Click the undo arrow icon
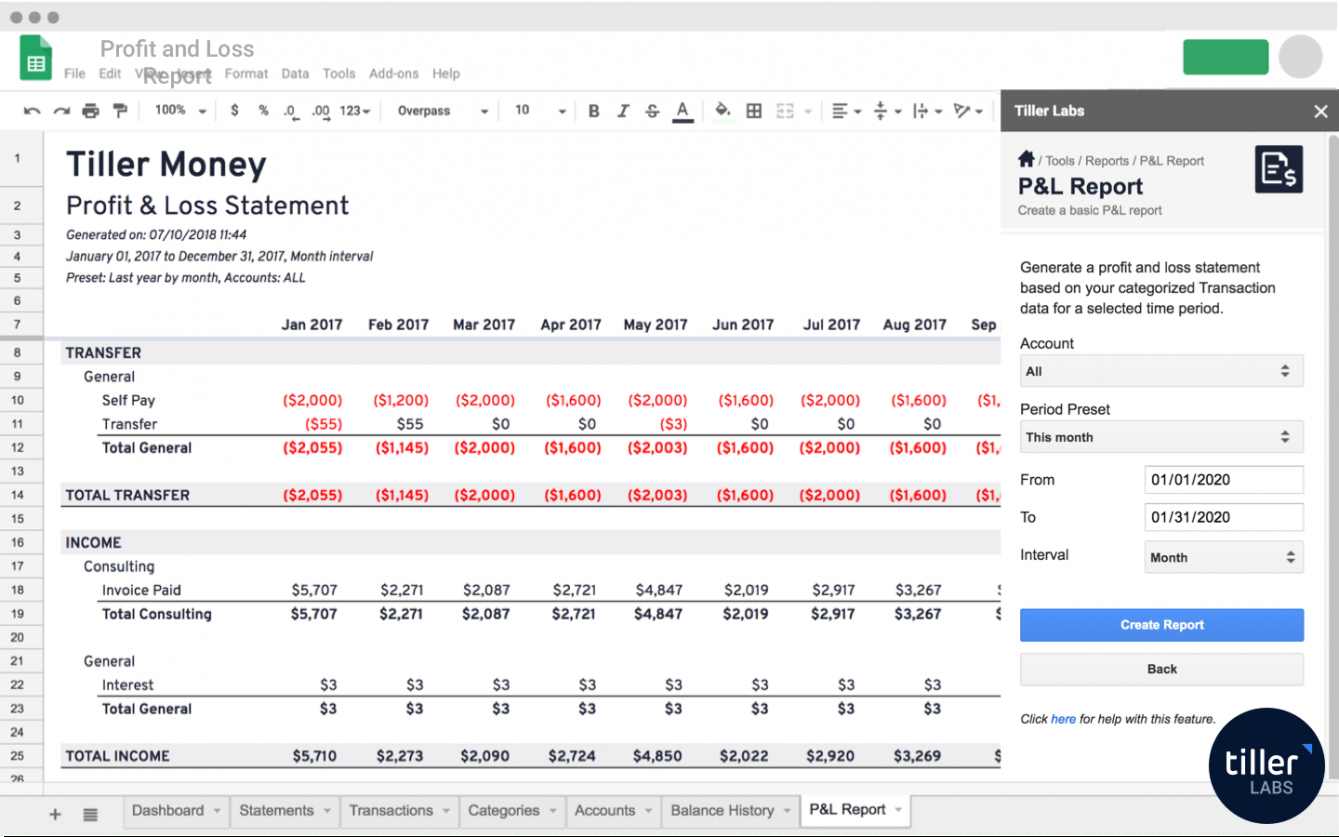 32,111
